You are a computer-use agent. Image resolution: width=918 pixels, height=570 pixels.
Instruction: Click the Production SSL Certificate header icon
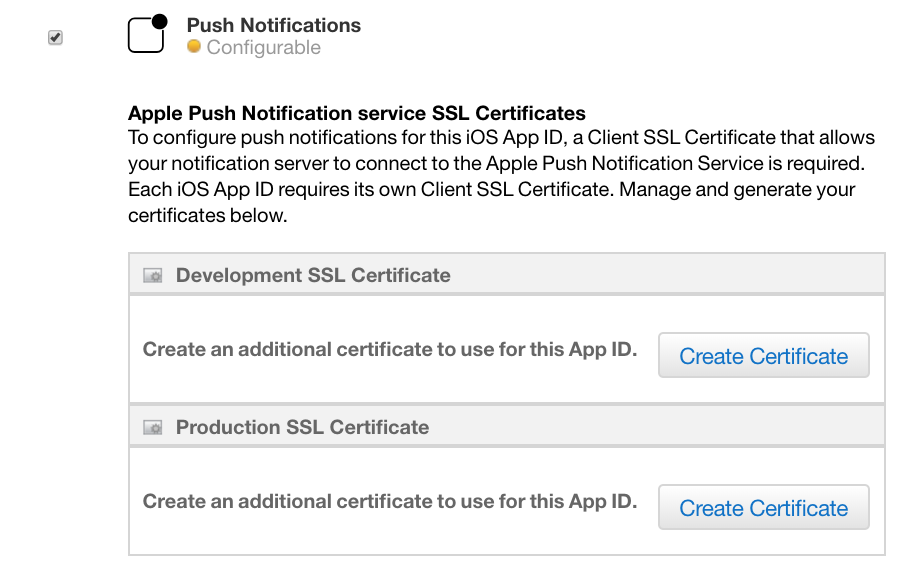(153, 428)
